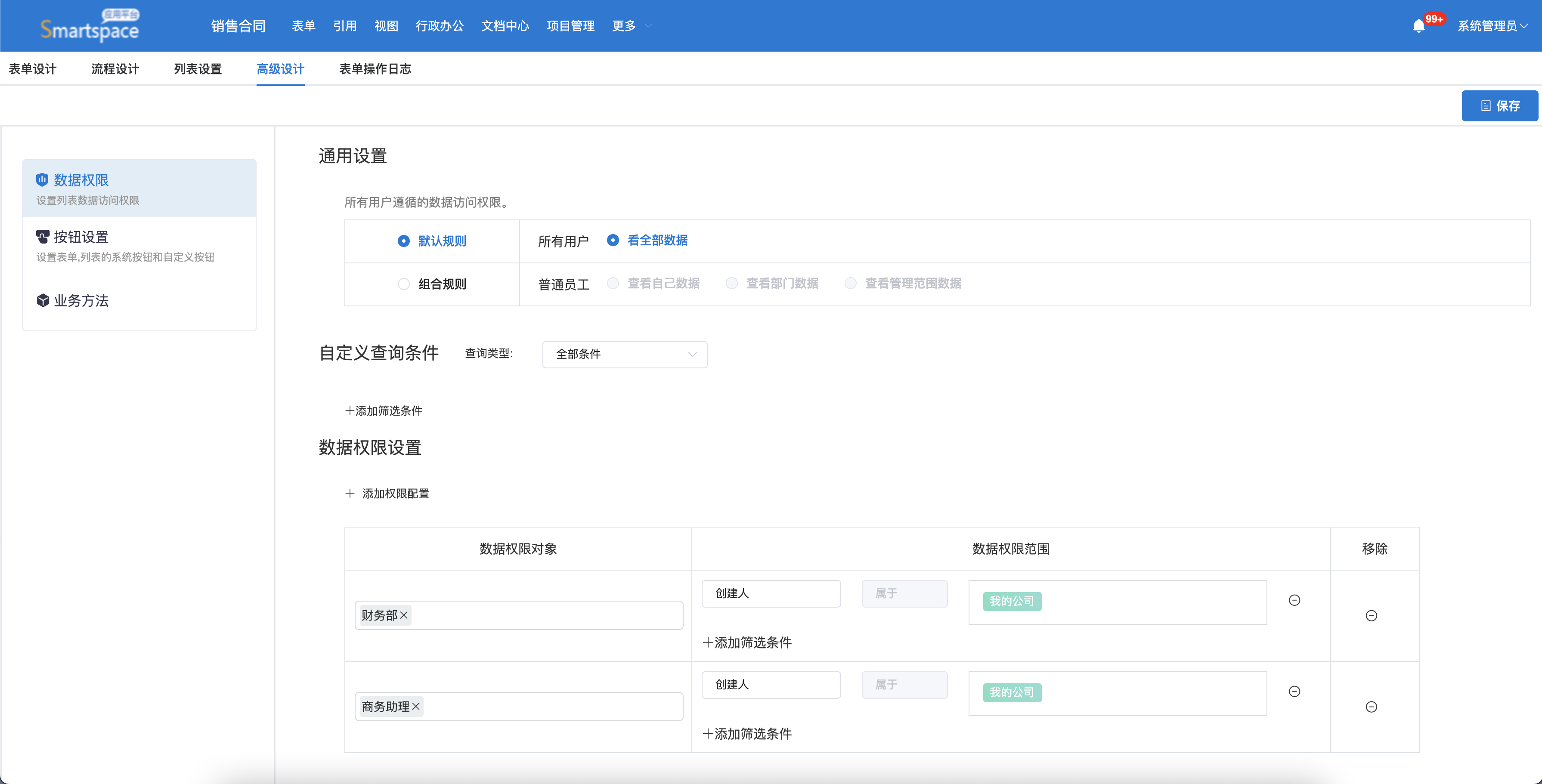Click the 保存 button
The image size is (1542, 784).
pos(1499,106)
